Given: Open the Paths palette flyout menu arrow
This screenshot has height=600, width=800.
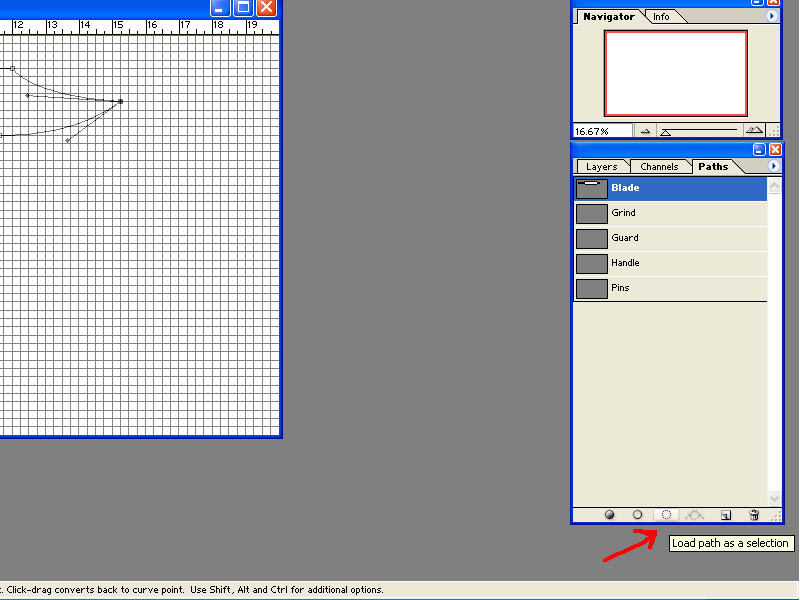Looking at the screenshot, I should click(773, 166).
